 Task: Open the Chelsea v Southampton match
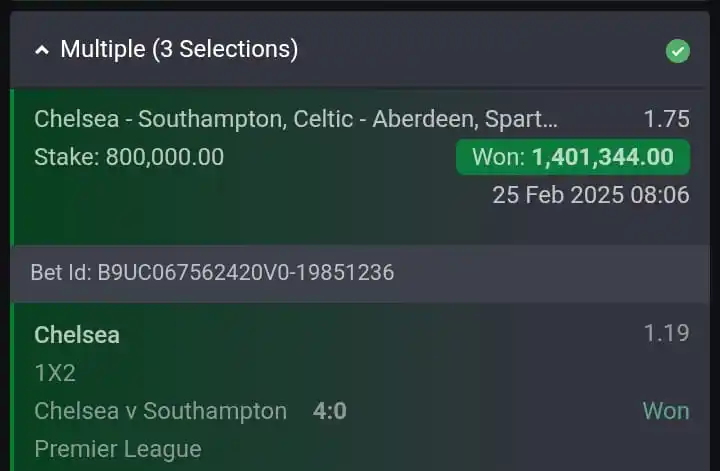pos(161,411)
